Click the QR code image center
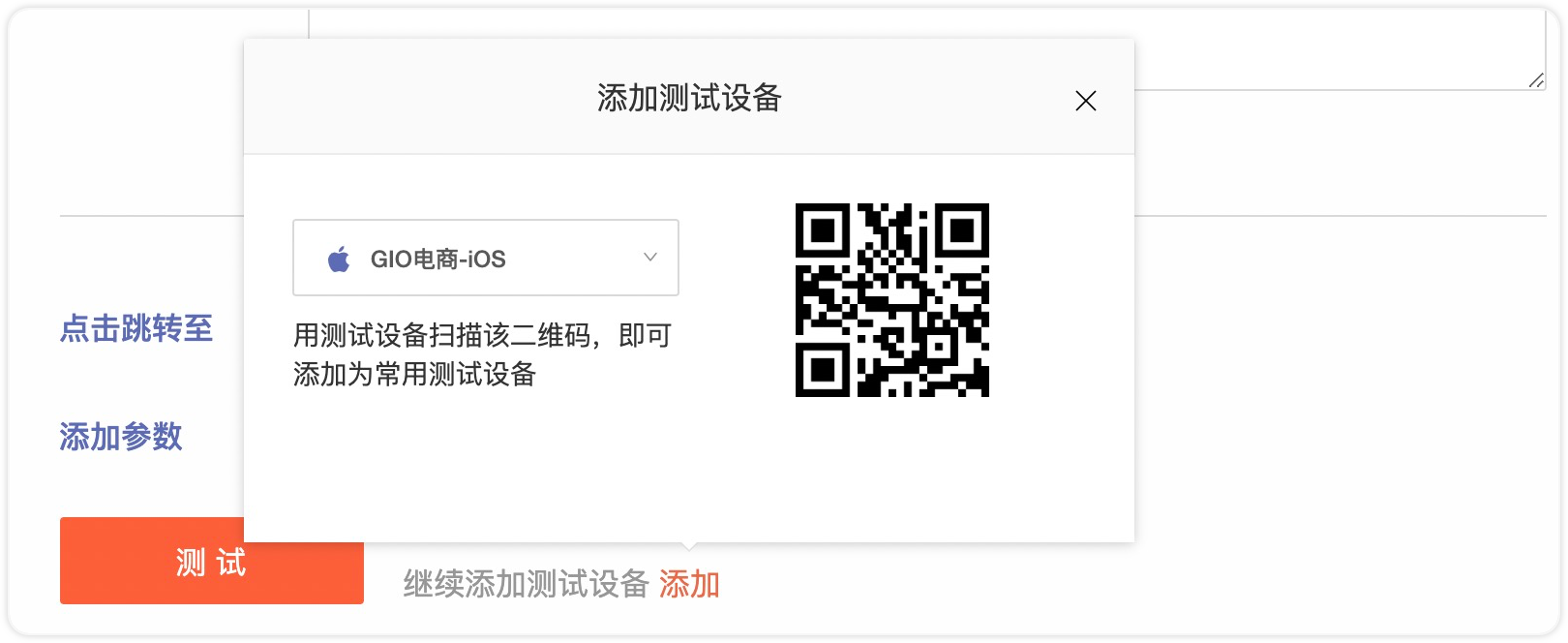Screen dimensions: 1568x643 pyautogui.click(x=892, y=300)
